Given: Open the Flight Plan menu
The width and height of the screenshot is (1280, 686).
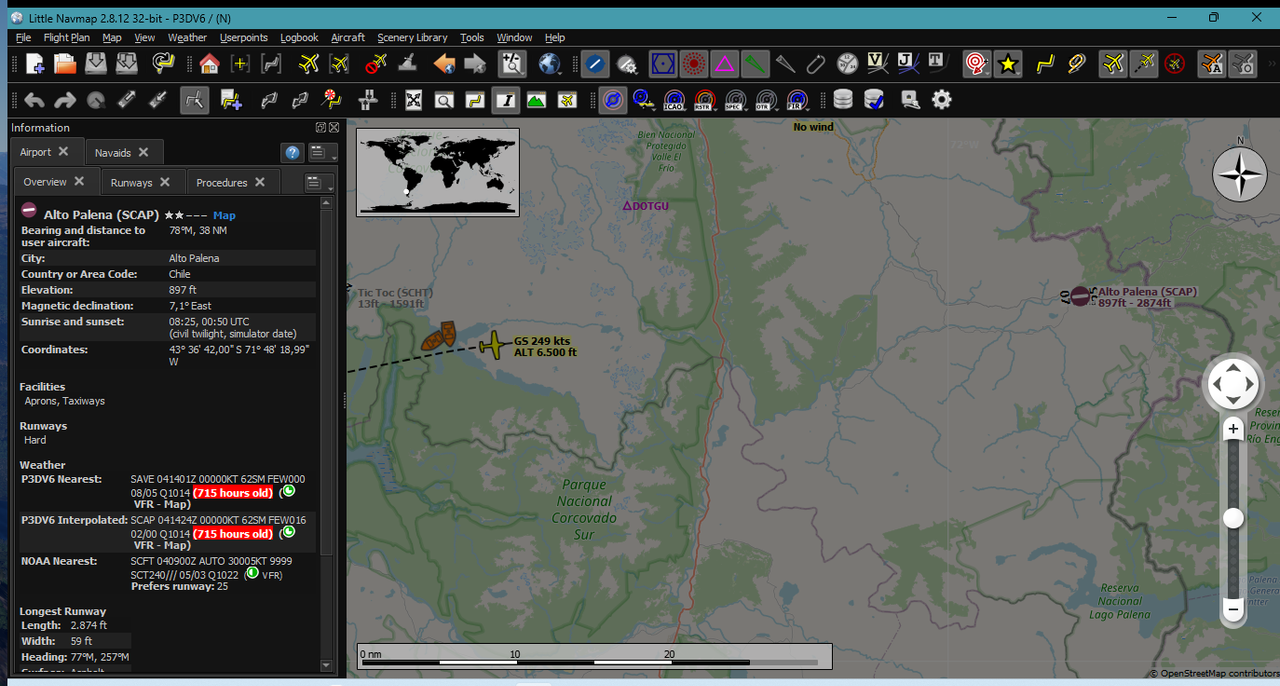Looking at the screenshot, I should click(x=67, y=37).
